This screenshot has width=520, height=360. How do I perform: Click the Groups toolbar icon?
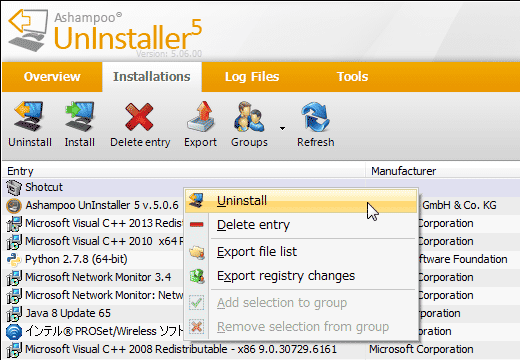(249, 116)
